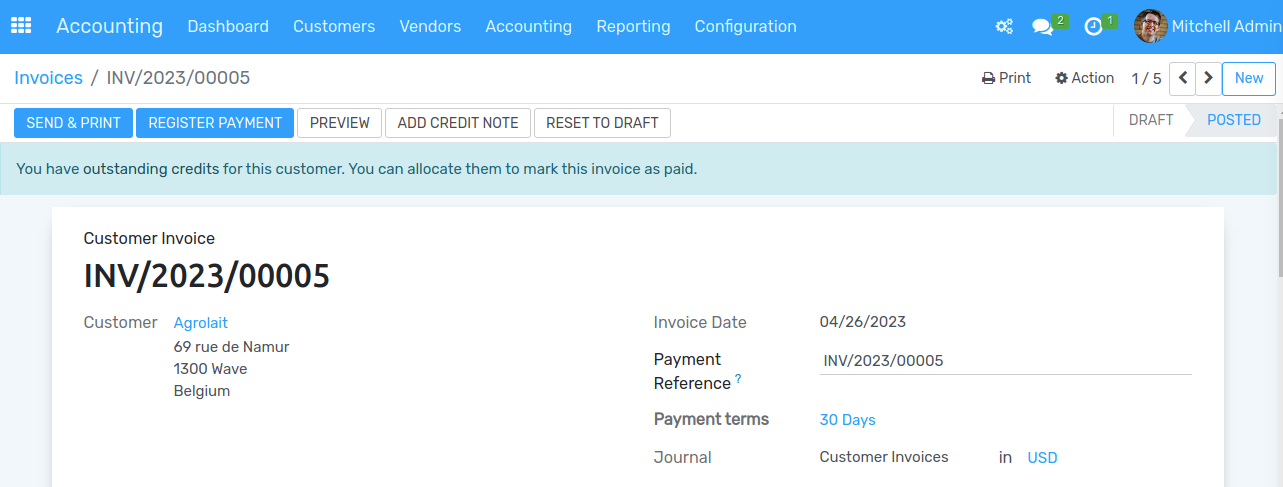Click the 1300 Wave address line

point(211,369)
